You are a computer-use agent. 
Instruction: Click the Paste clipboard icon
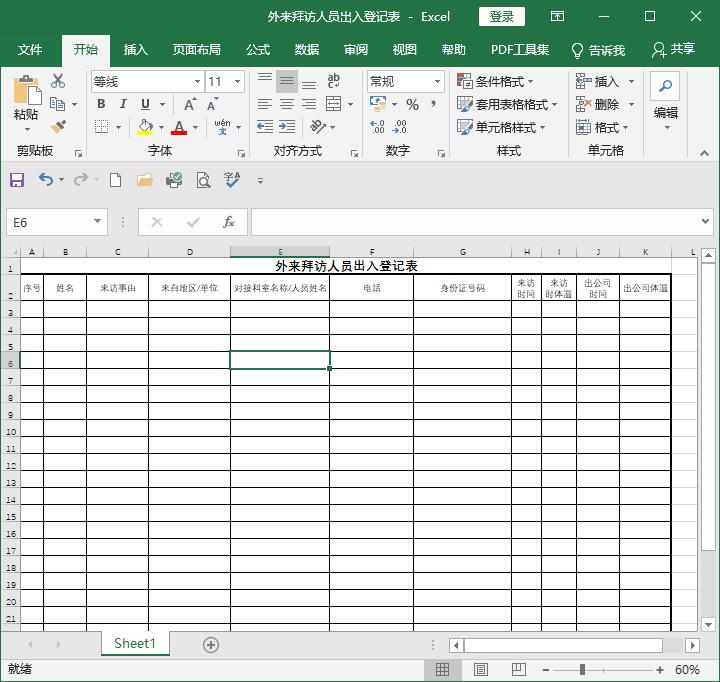(x=27, y=90)
